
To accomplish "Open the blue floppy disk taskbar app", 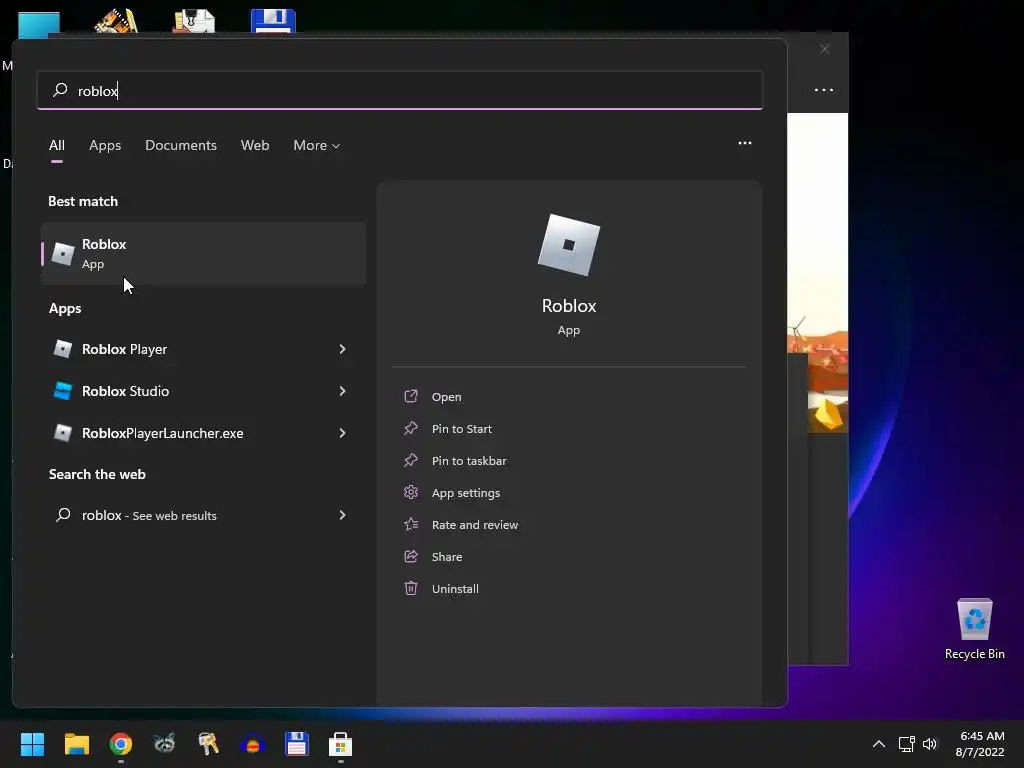I will pyautogui.click(x=296, y=744).
